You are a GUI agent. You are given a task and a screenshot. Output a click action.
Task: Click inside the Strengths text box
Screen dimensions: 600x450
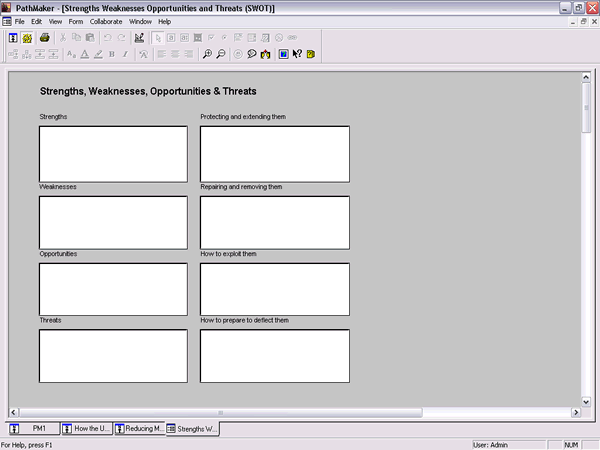click(x=113, y=154)
